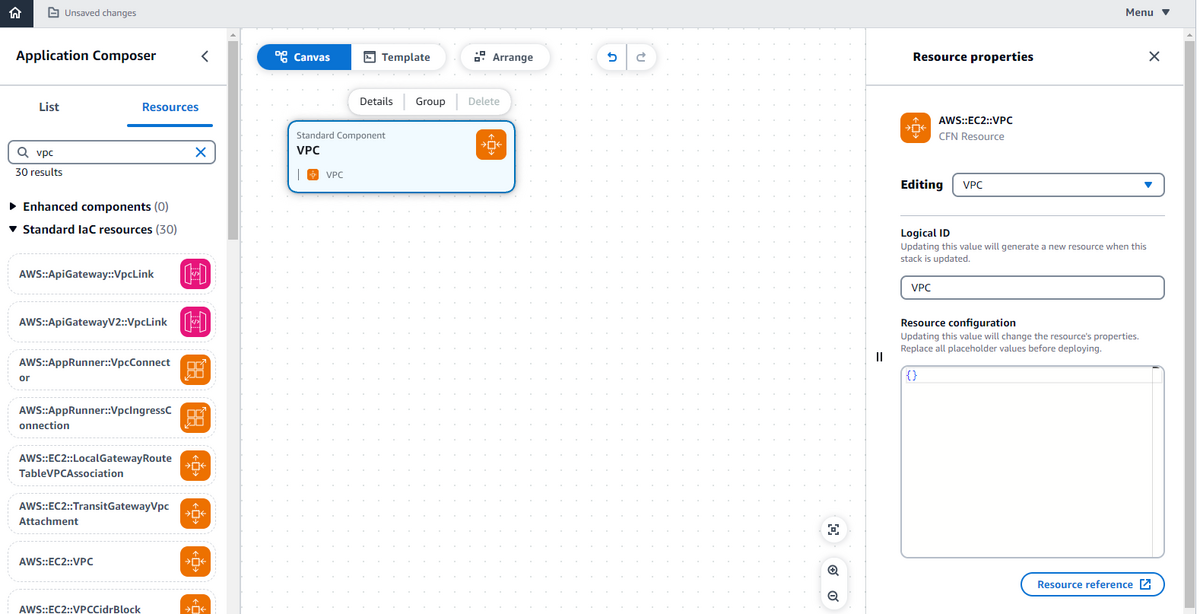Viewport: 1200px width, 614px height.
Task: Click Group in card toolbar
Action: pyautogui.click(x=430, y=101)
